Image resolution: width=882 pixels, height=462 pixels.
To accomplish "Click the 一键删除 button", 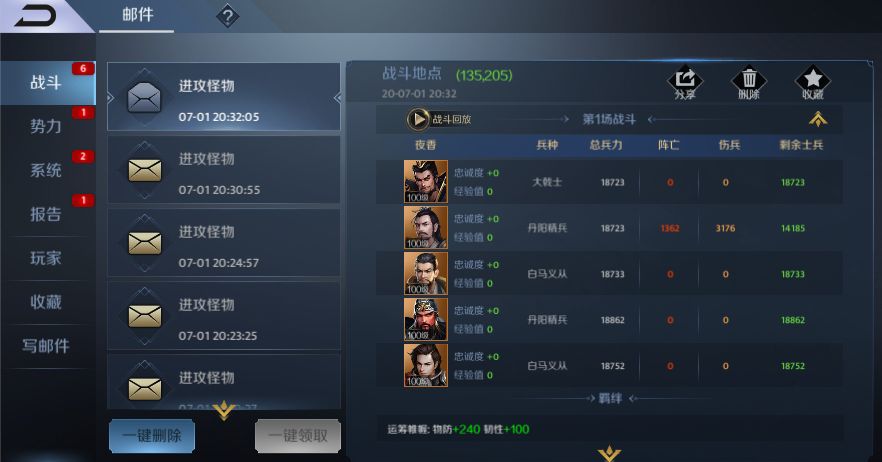I will point(152,436).
